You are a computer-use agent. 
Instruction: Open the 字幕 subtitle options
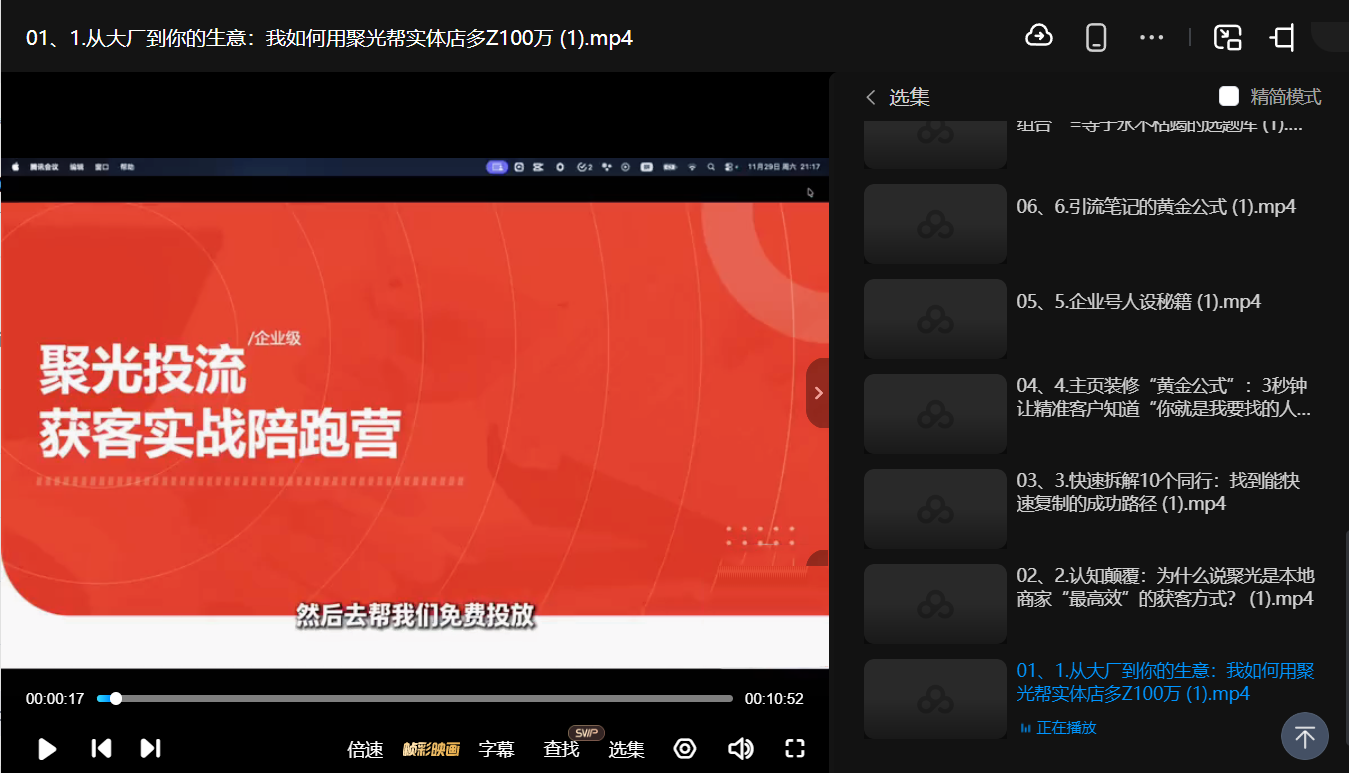[x=496, y=749]
